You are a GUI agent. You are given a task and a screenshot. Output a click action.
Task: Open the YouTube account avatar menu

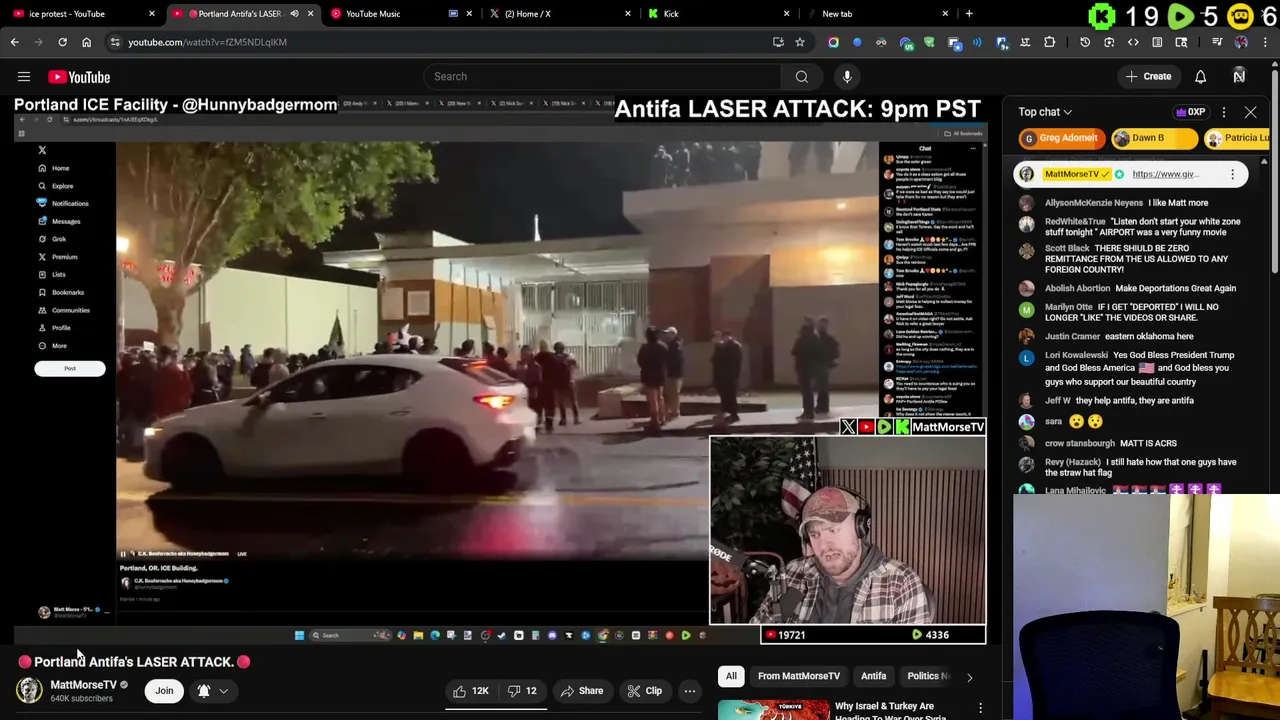coord(1239,77)
